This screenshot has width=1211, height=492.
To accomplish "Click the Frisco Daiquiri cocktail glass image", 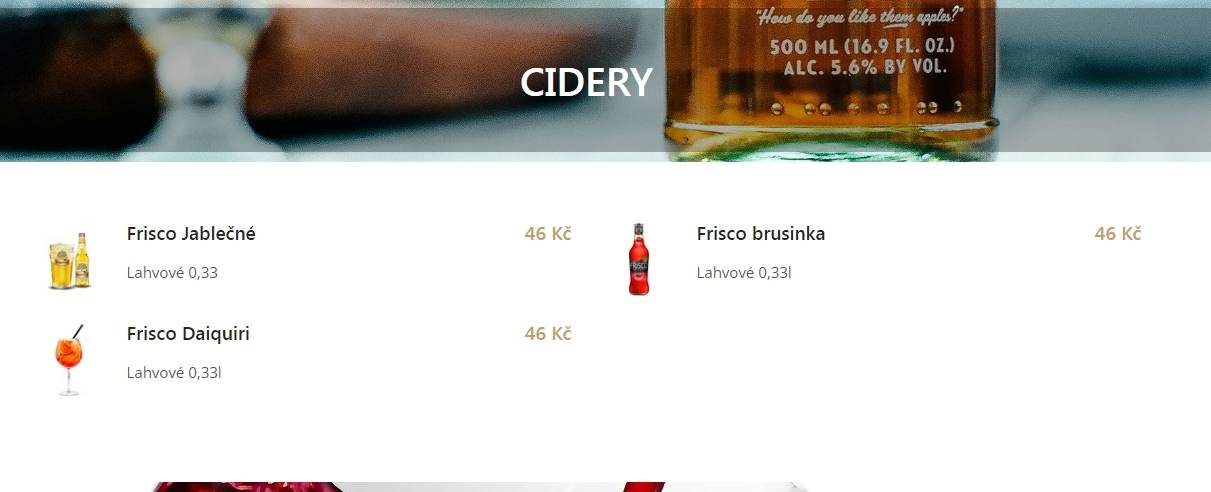I will [x=69, y=360].
